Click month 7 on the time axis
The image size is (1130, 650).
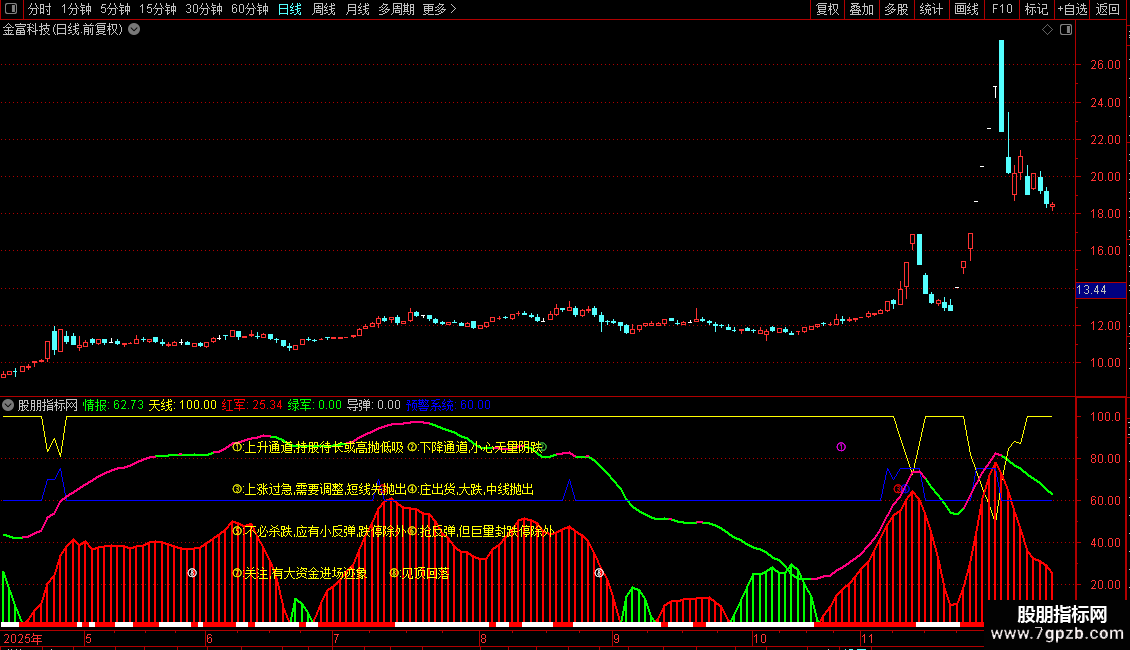tap(336, 638)
